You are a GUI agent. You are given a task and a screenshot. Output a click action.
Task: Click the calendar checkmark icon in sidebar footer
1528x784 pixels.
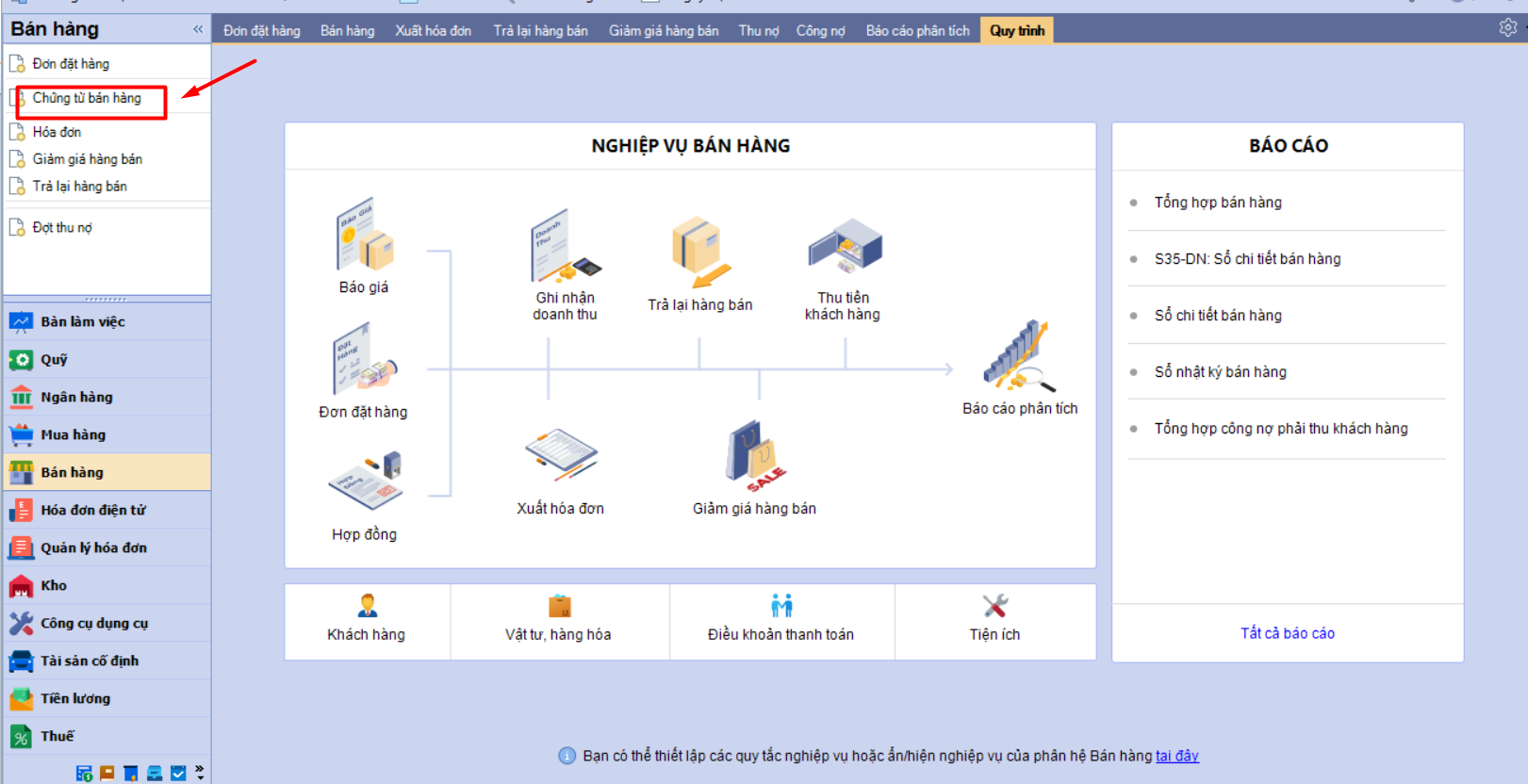(178, 774)
